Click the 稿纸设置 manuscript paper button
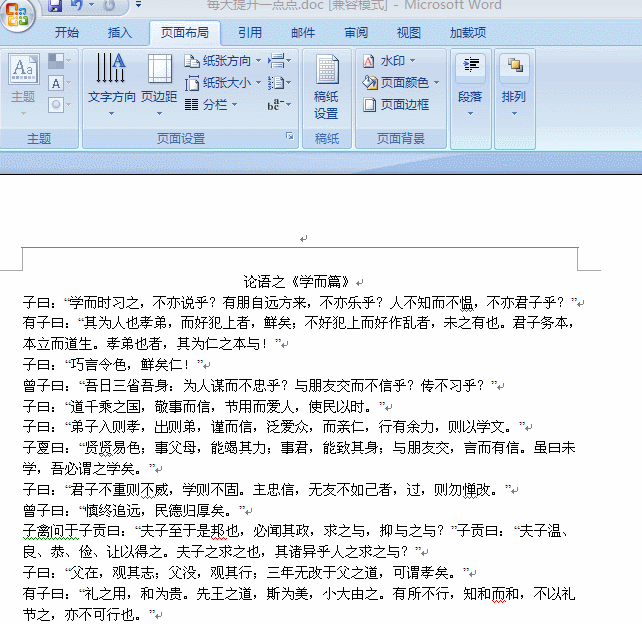The image size is (642, 624). (326, 87)
